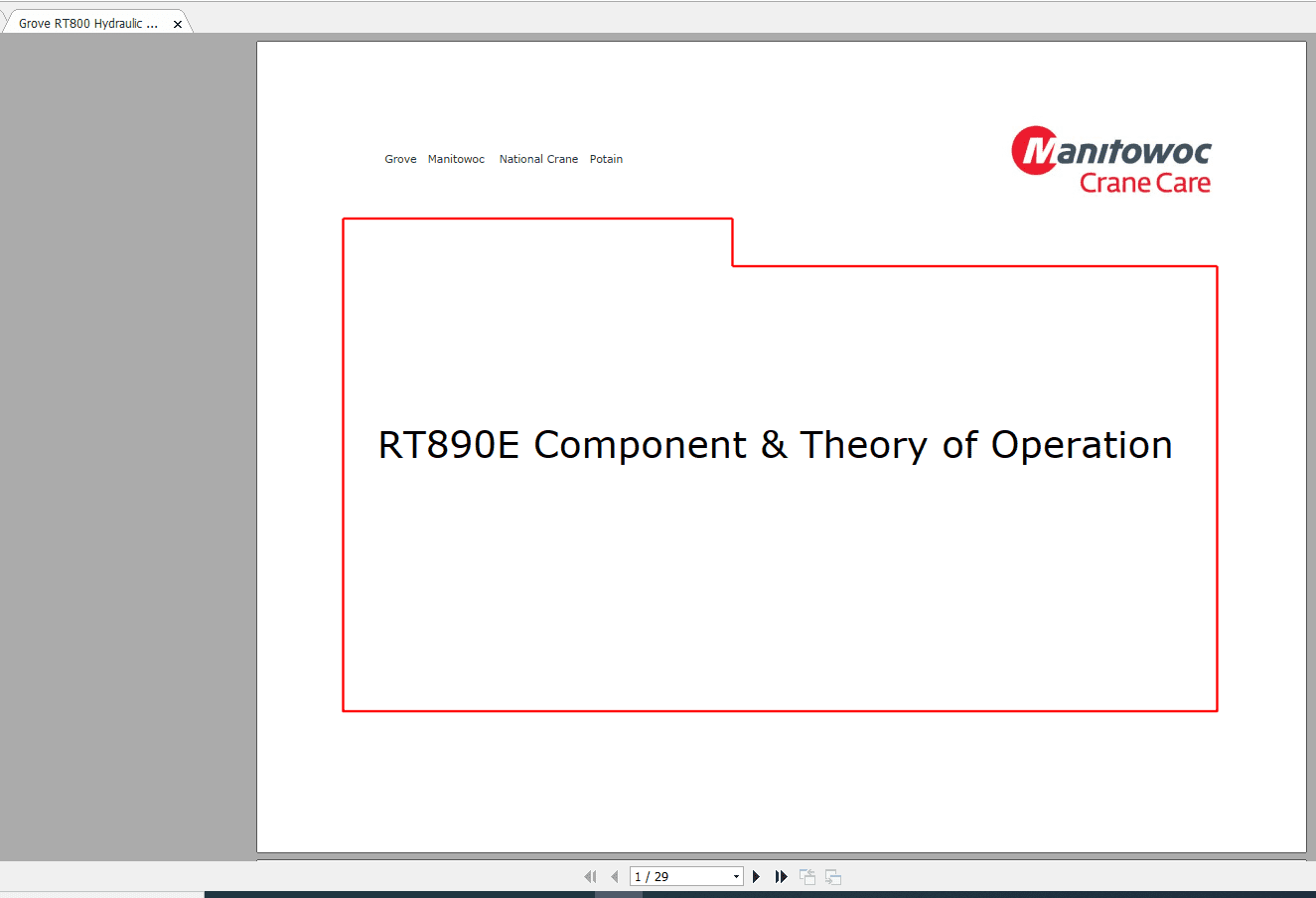Go back to the previous page
The width and height of the screenshot is (1316, 898).
click(615, 876)
